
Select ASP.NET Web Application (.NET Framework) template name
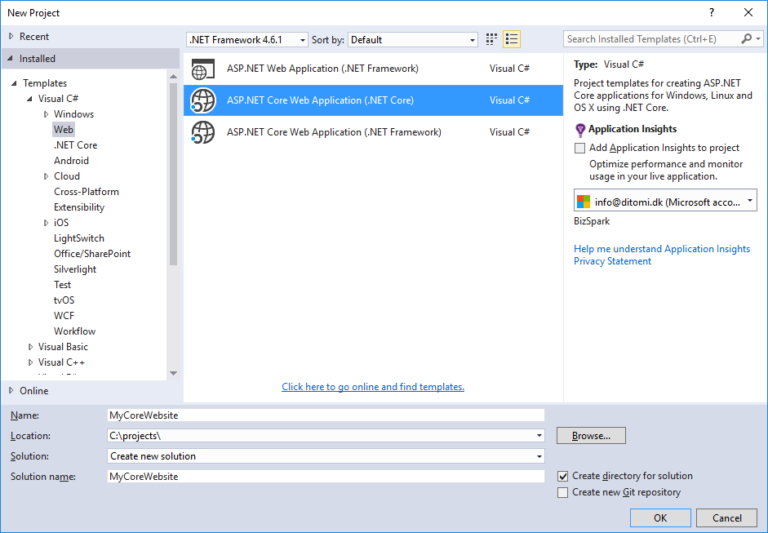point(322,69)
